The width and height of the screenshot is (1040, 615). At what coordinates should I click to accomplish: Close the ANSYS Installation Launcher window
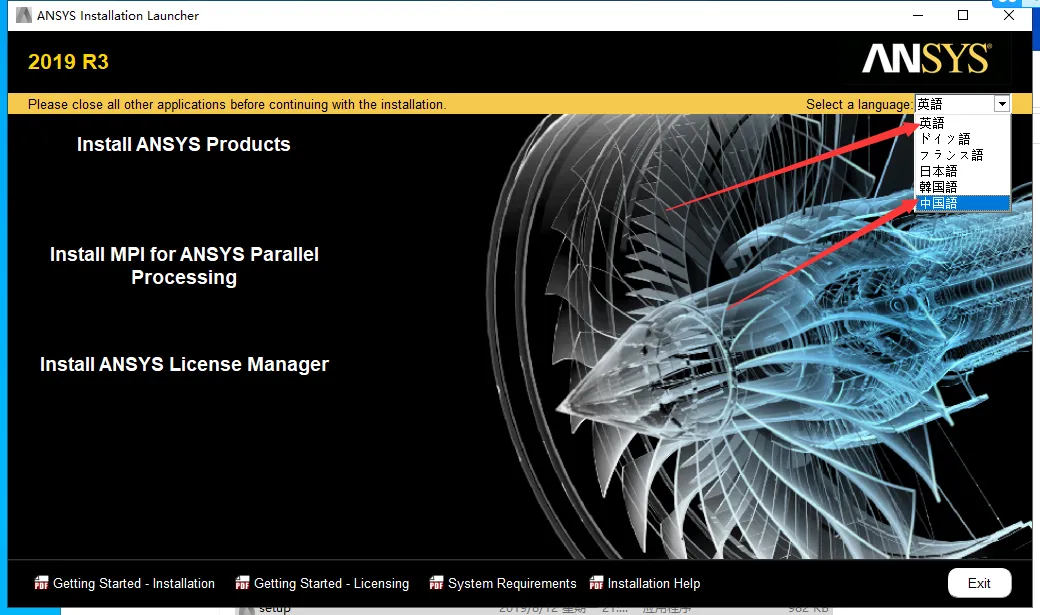tap(1009, 15)
